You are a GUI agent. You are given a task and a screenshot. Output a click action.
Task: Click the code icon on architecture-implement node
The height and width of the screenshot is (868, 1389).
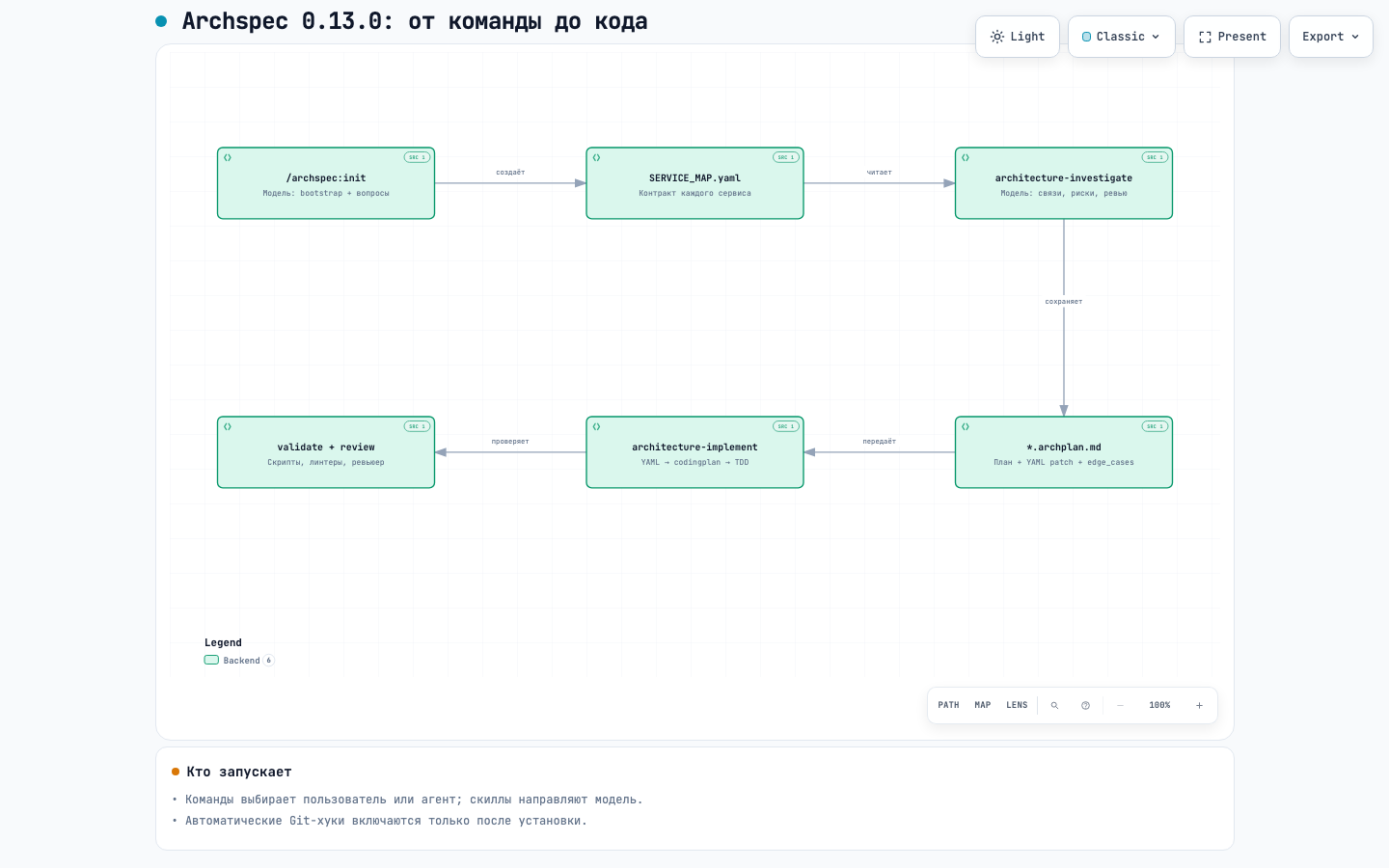pyautogui.click(x=596, y=426)
